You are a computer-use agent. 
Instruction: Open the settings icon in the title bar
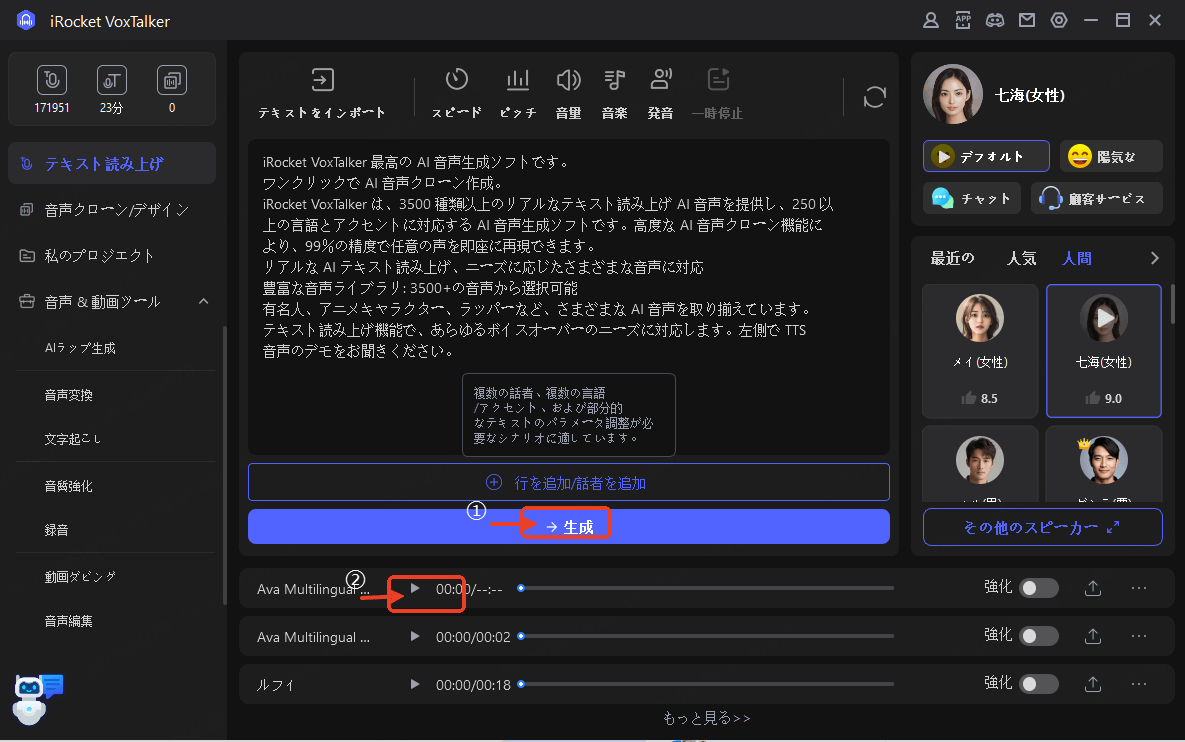[x=1059, y=20]
